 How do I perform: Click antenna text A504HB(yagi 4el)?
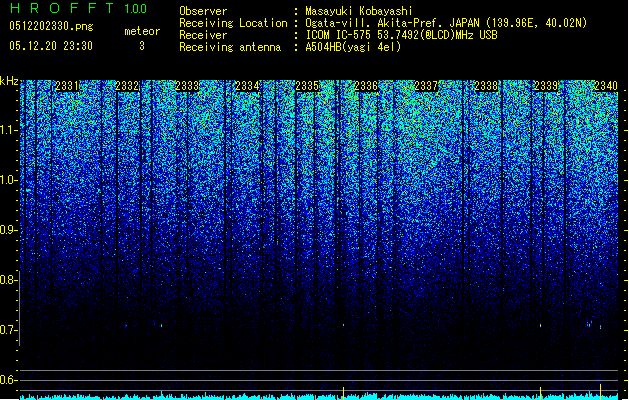pos(353,47)
